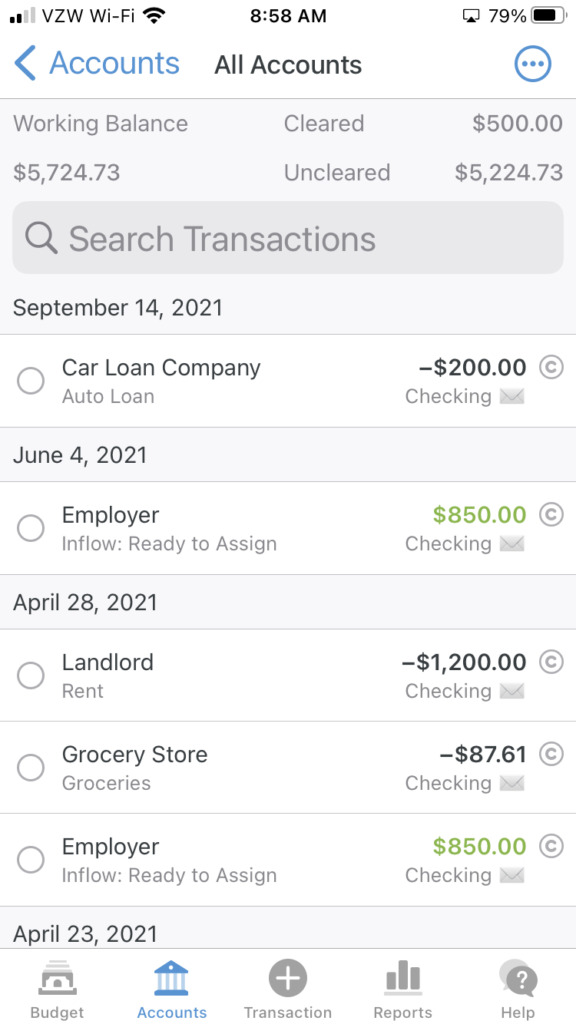Select the Landlord transaction circle
576x1024 pixels.
[x=31, y=675]
